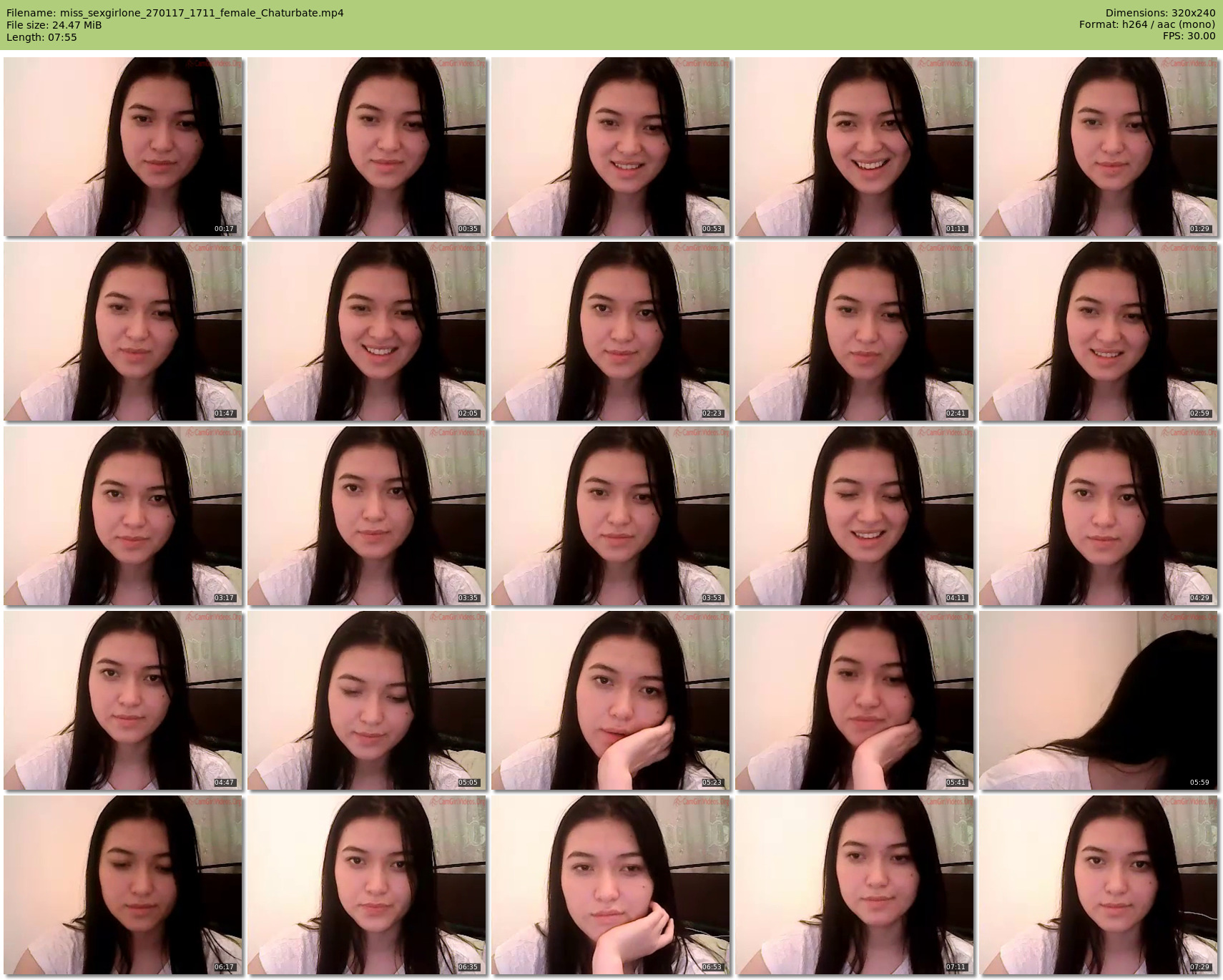The width and height of the screenshot is (1223, 980).
Task: Click the frame marked 06:17
Action: pos(123,885)
